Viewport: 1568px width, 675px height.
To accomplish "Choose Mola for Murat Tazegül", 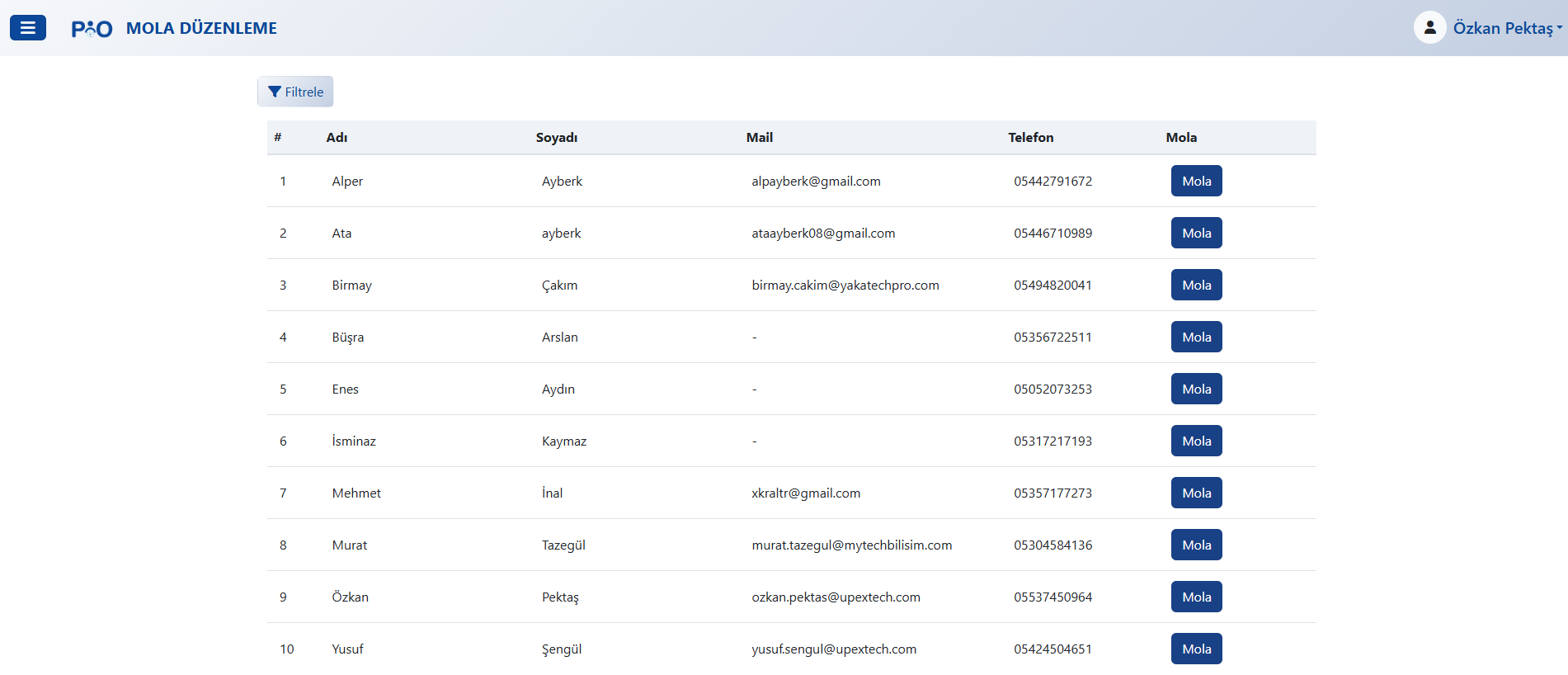I will 1196,545.
